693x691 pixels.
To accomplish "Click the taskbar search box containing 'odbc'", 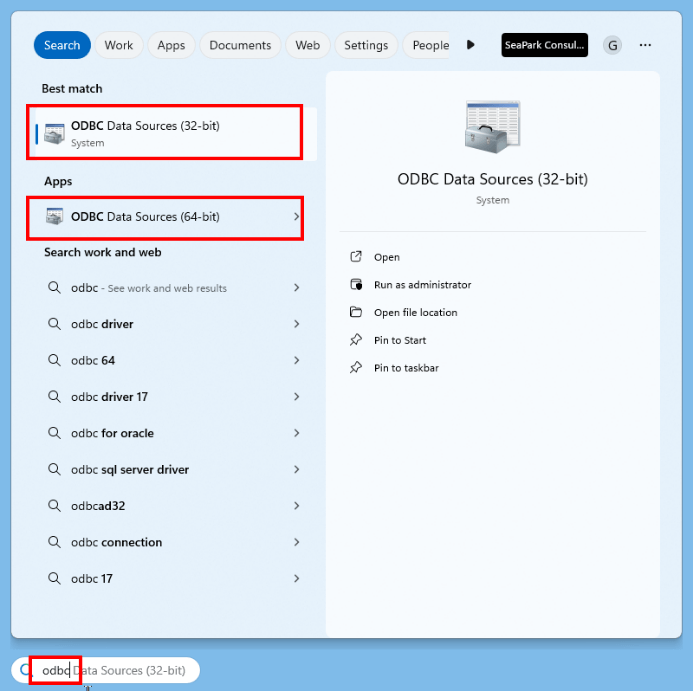I will (x=106, y=670).
